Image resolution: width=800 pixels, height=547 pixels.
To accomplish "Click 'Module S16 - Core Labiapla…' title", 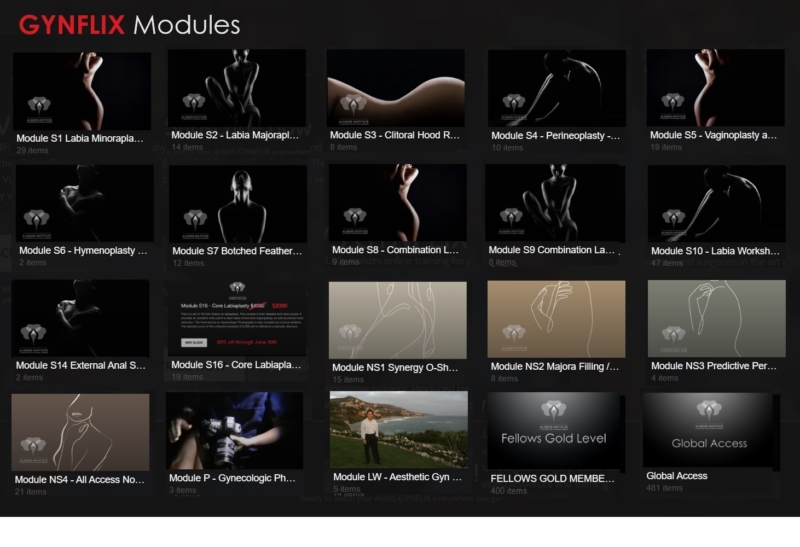I will click(236, 365).
